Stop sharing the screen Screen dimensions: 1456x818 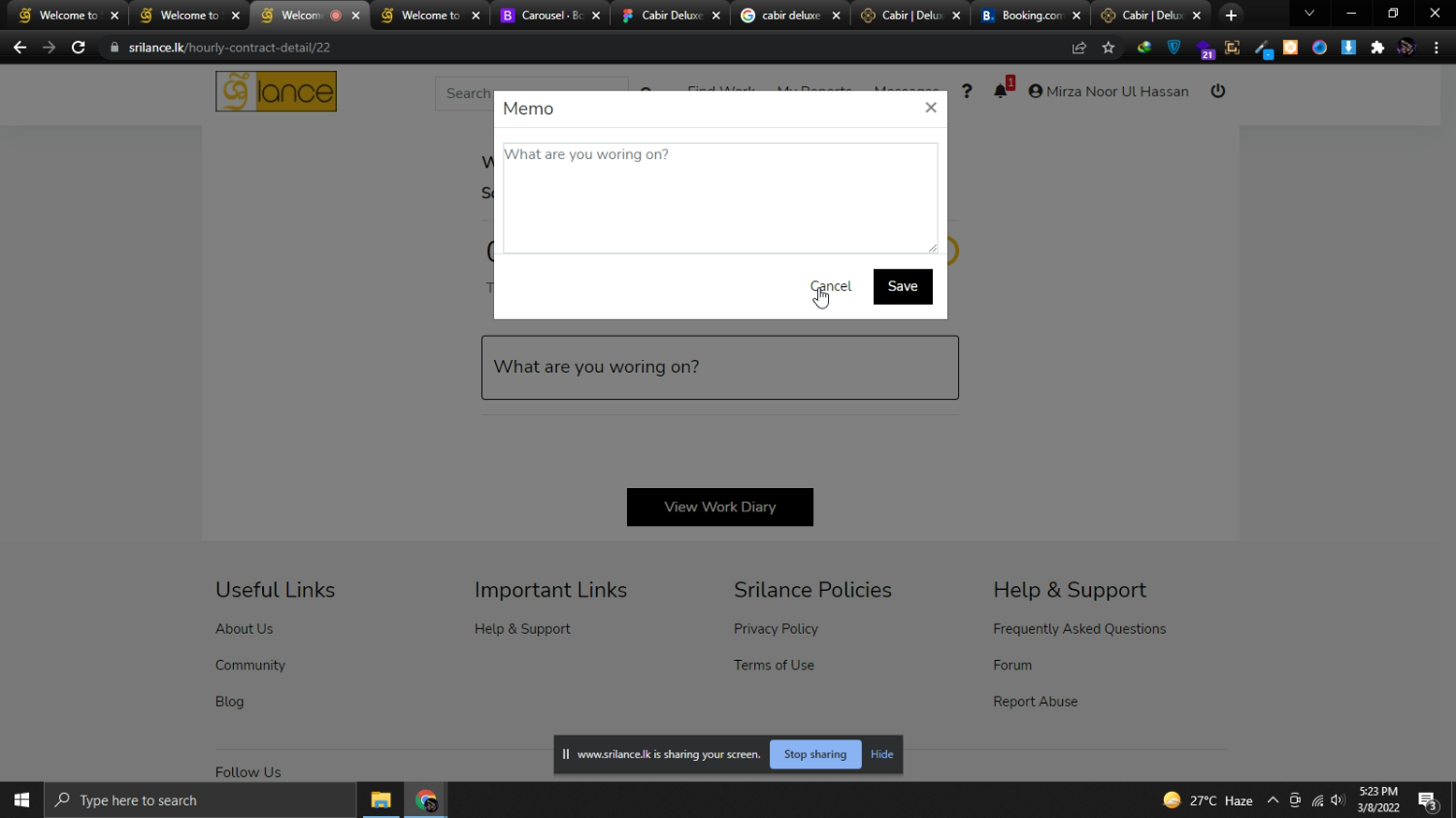[x=814, y=754]
